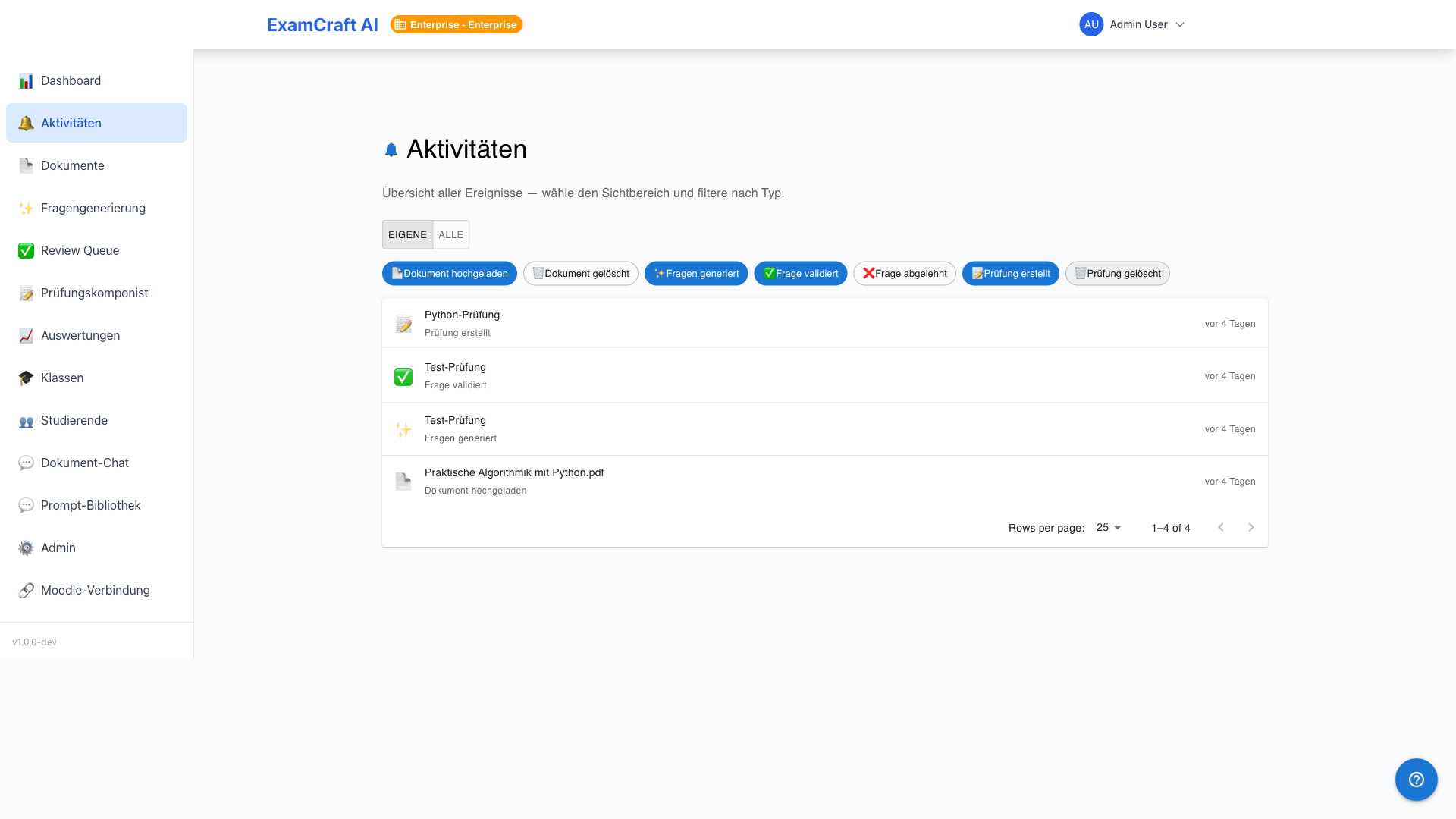
Task: Toggle the Frage validiert filter chip
Action: click(801, 274)
